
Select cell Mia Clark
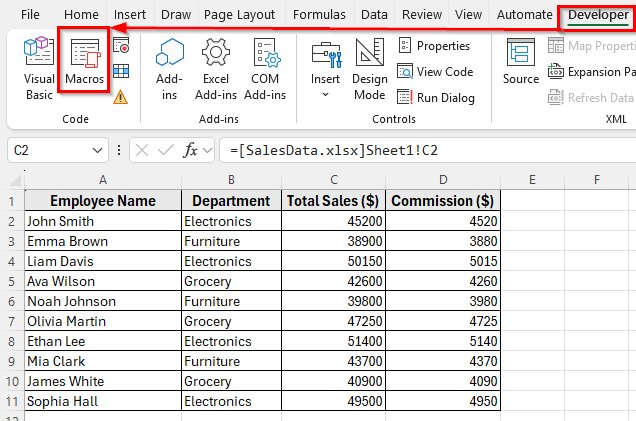103,361
